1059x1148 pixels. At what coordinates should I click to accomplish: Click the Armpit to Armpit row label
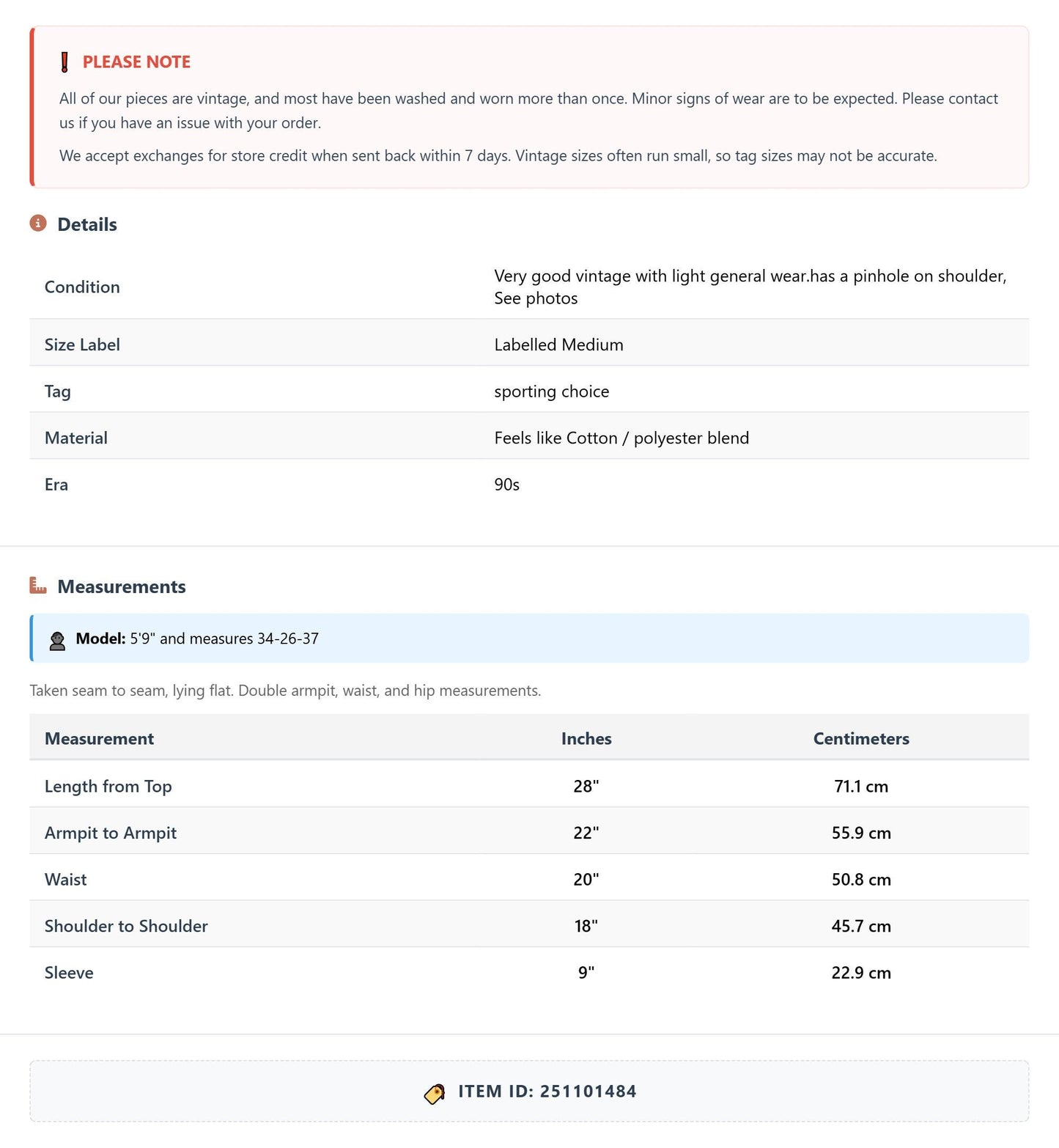111,833
